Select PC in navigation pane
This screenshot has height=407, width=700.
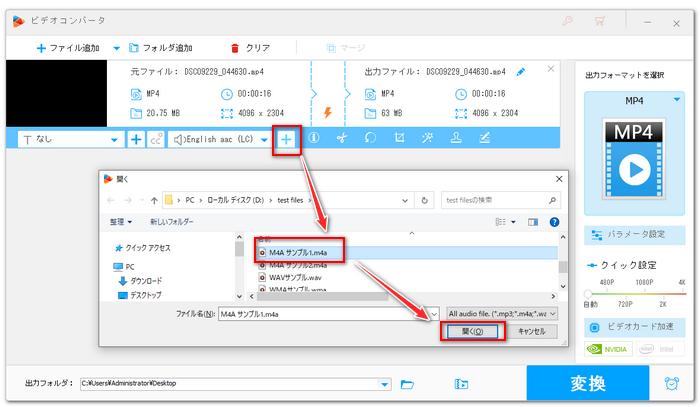coord(124,267)
